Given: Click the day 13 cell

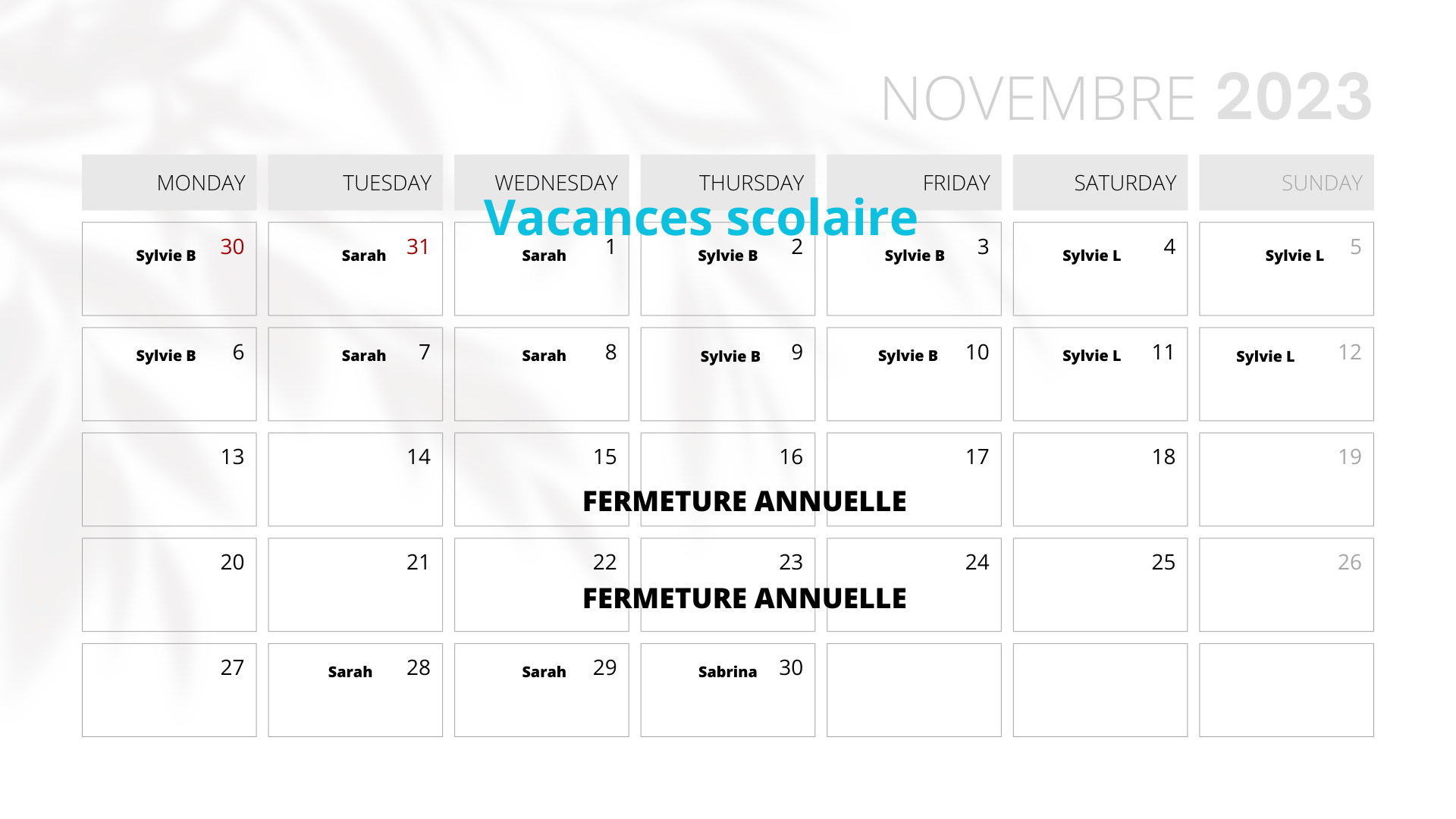Looking at the screenshot, I should click(x=169, y=479).
